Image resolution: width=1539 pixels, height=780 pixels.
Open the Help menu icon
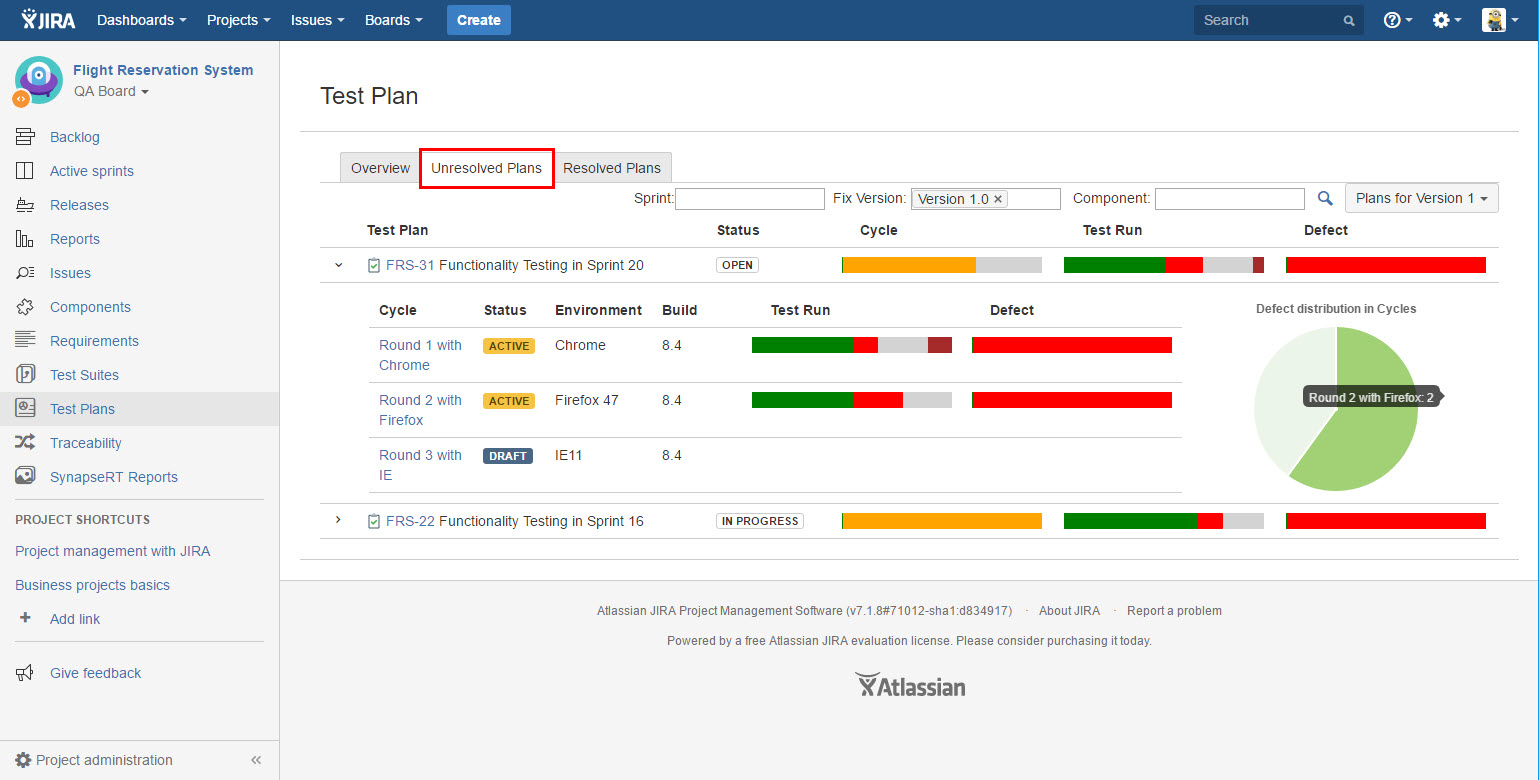1397,20
